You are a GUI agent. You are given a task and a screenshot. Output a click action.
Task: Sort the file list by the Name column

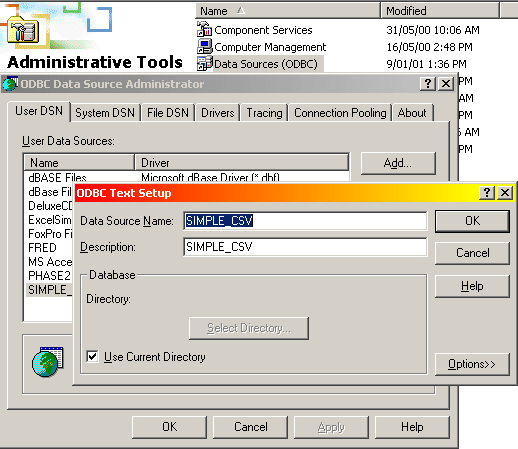pos(287,11)
